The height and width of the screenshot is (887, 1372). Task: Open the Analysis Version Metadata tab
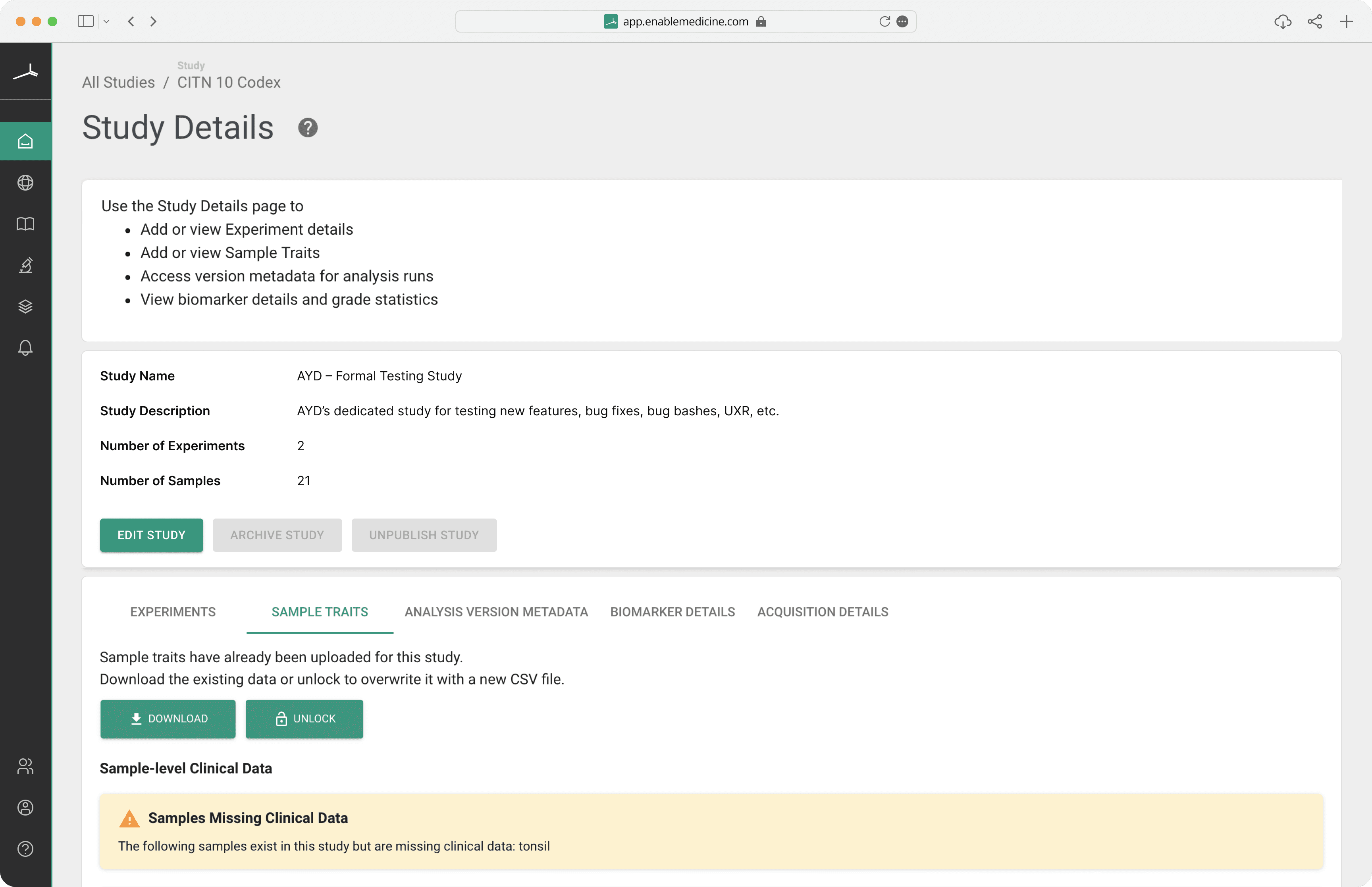496,612
